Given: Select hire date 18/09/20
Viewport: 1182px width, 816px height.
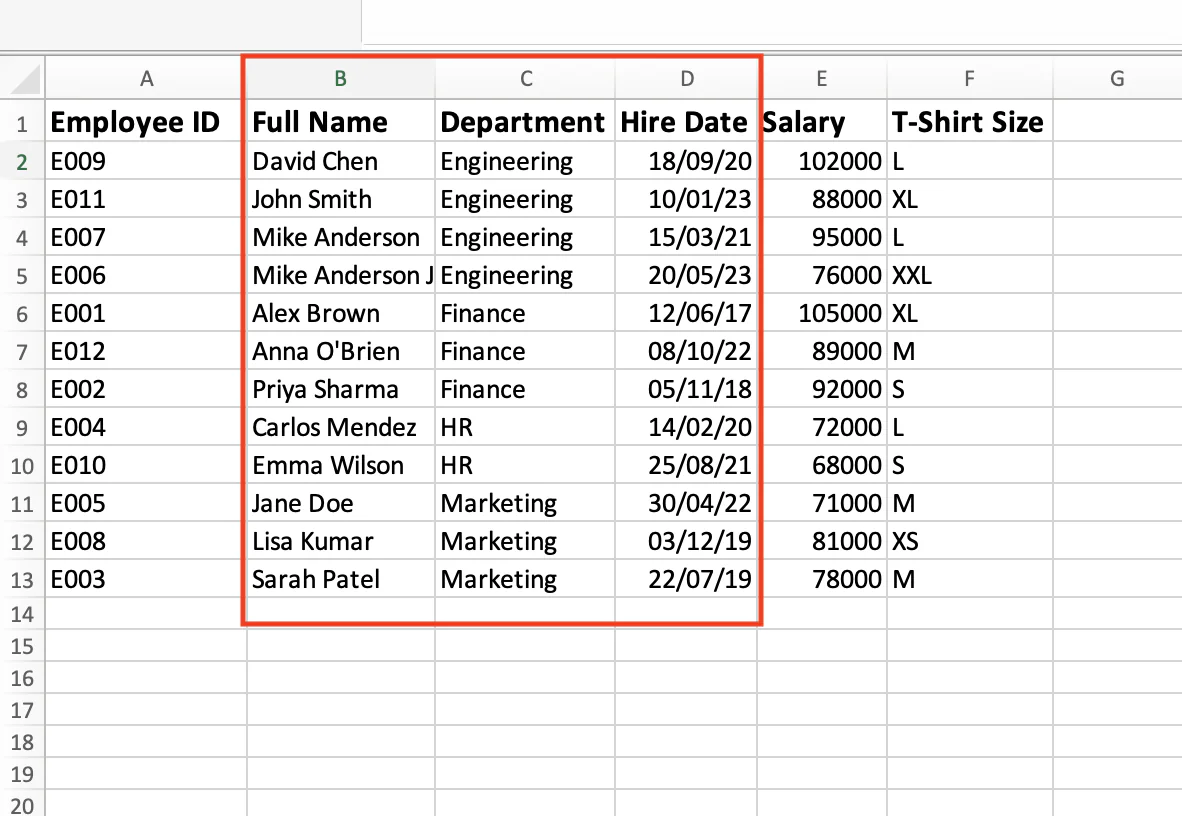Looking at the screenshot, I should coord(687,161).
